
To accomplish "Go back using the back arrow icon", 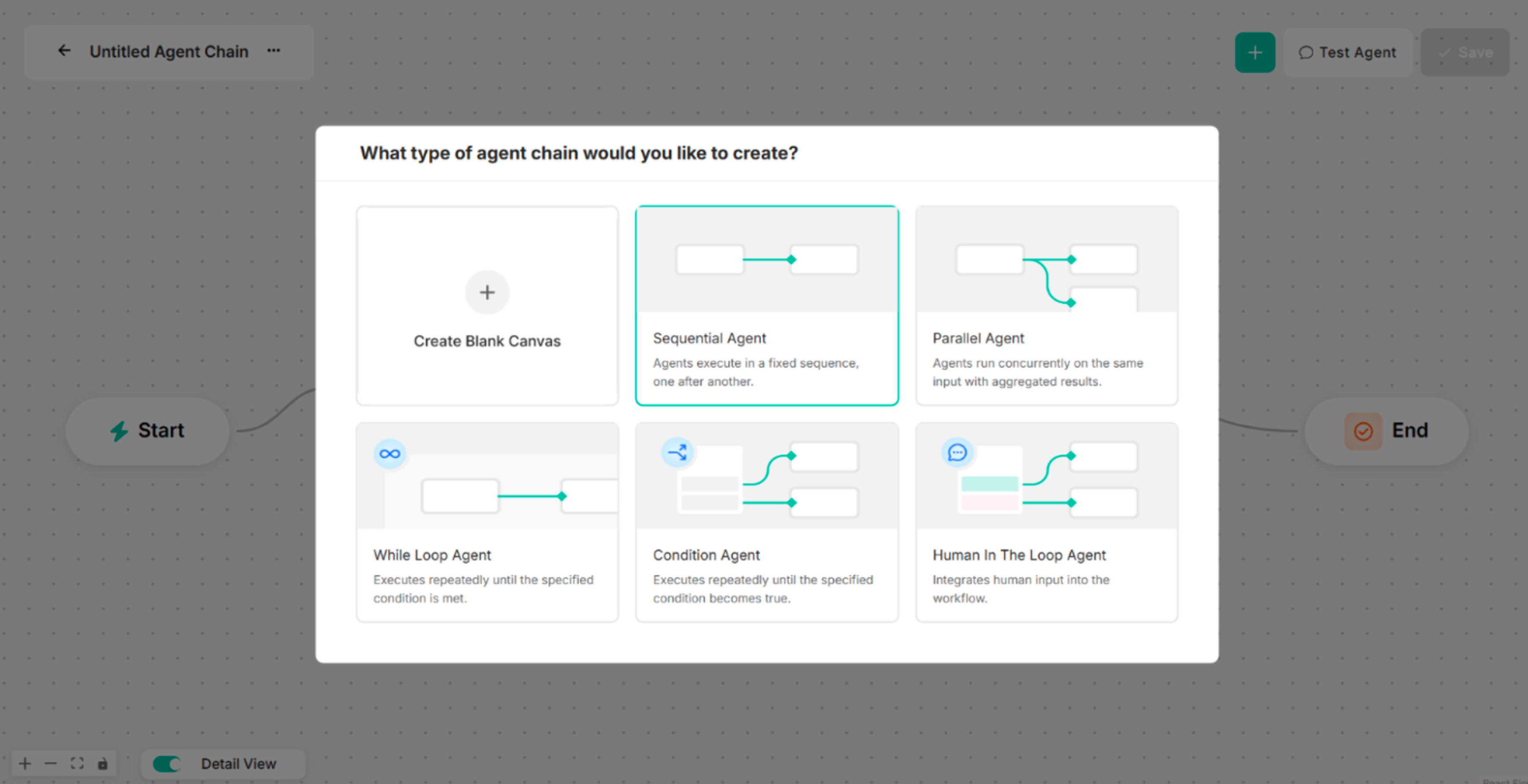I will [64, 50].
